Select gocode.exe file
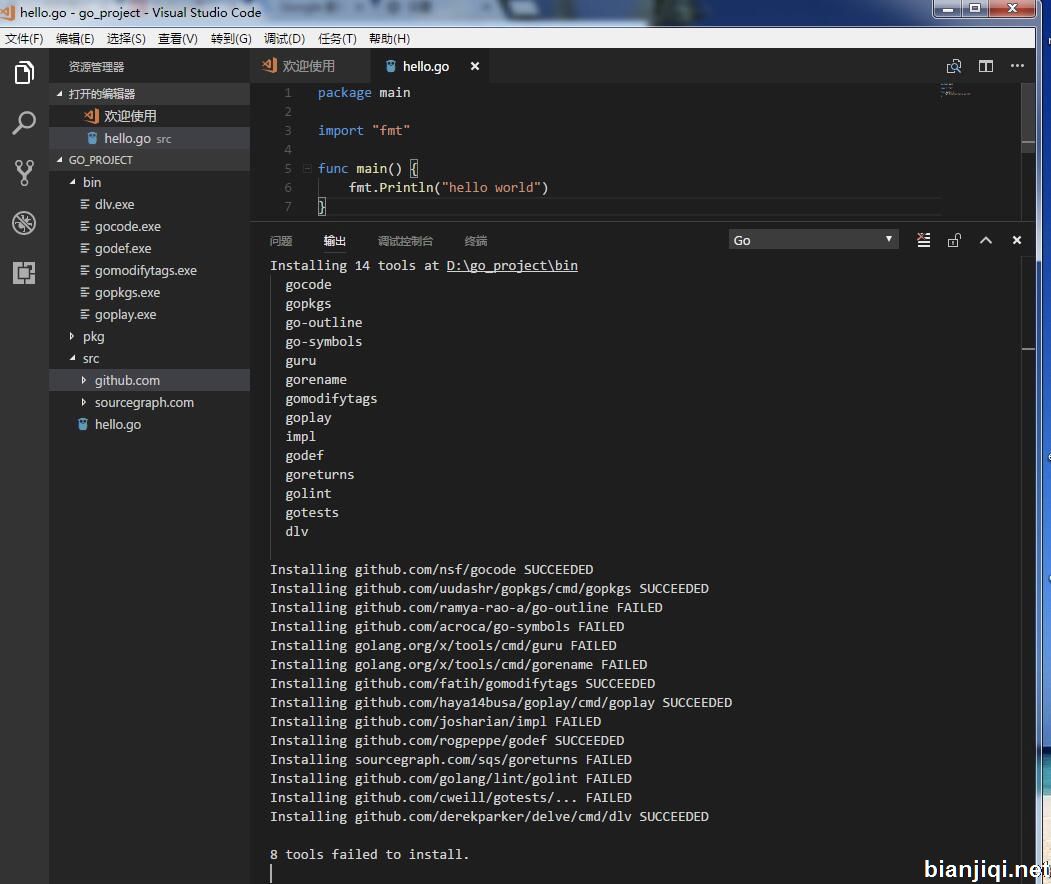Image resolution: width=1051 pixels, height=884 pixels. coord(149,226)
